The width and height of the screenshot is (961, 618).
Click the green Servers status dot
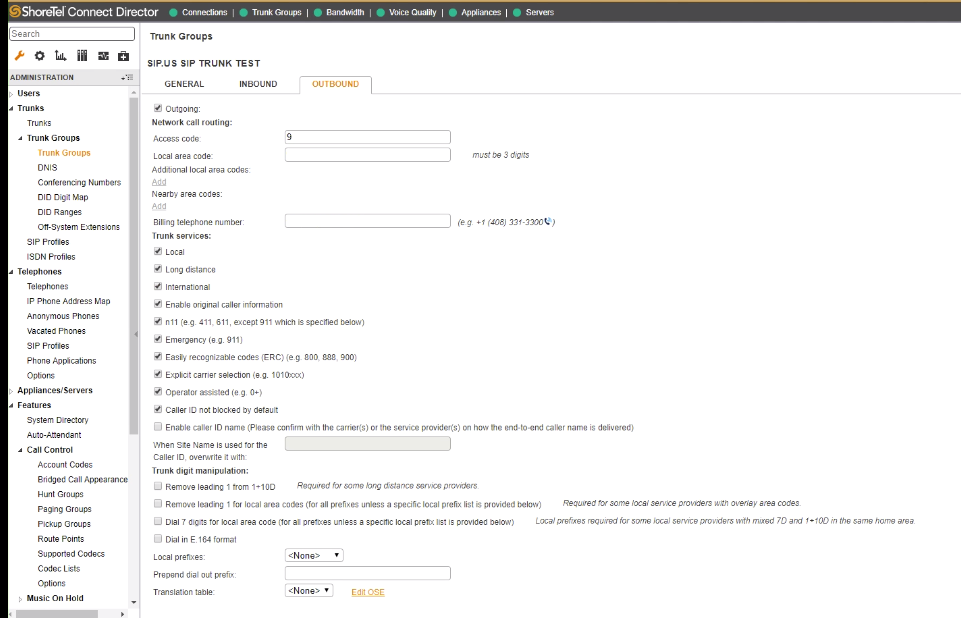pyautogui.click(x=517, y=12)
